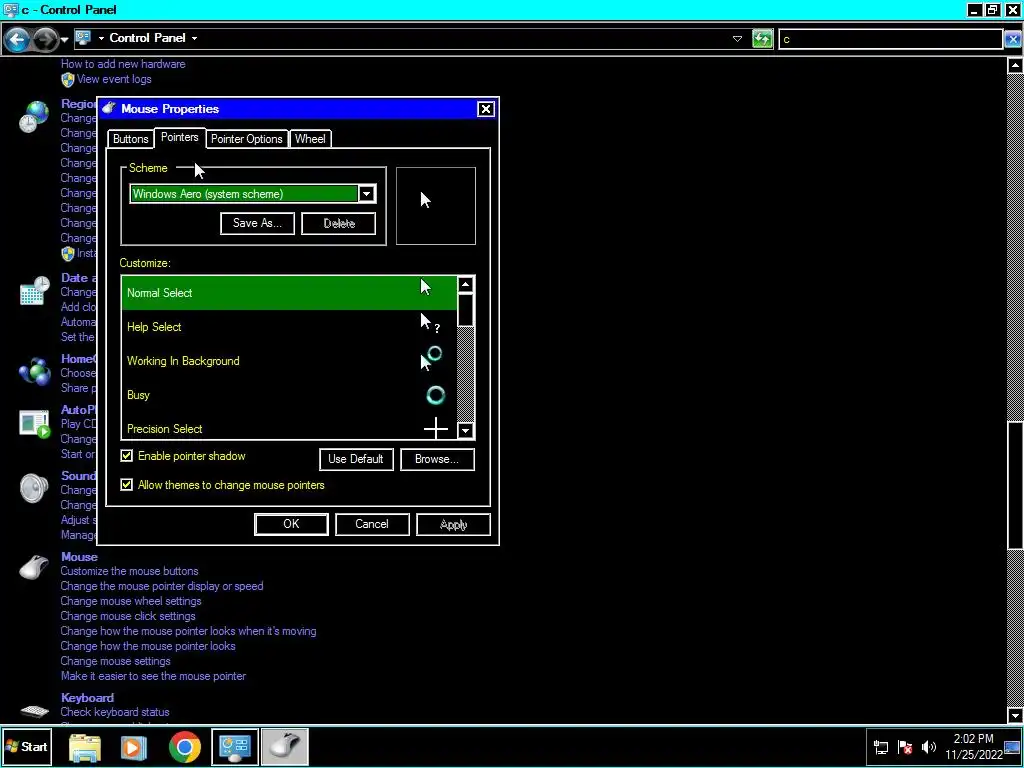Launch media player from the taskbar
Image resolution: width=1024 pixels, height=768 pixels.
[x=133, y=747]
